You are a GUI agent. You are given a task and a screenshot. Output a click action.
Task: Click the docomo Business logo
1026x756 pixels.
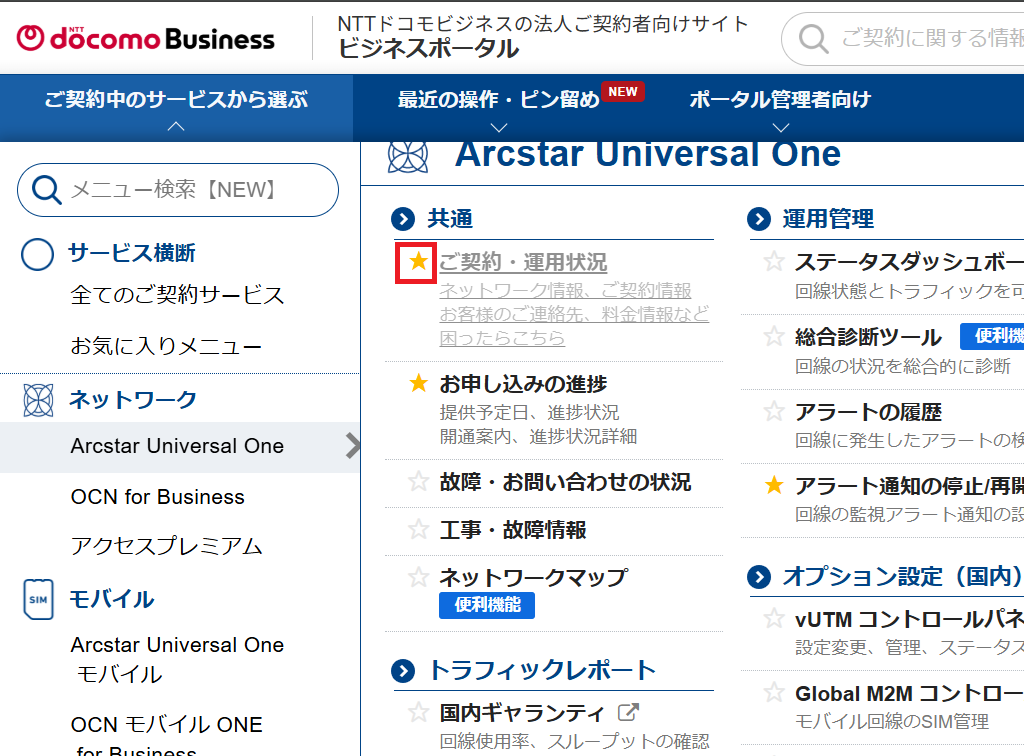click(146, 38)
